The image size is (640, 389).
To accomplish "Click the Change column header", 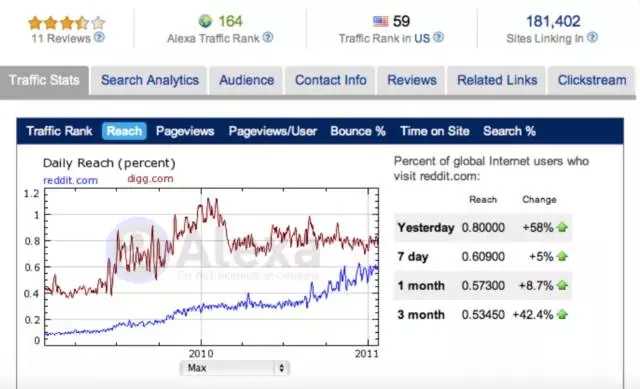I will [x=539, y=200].
